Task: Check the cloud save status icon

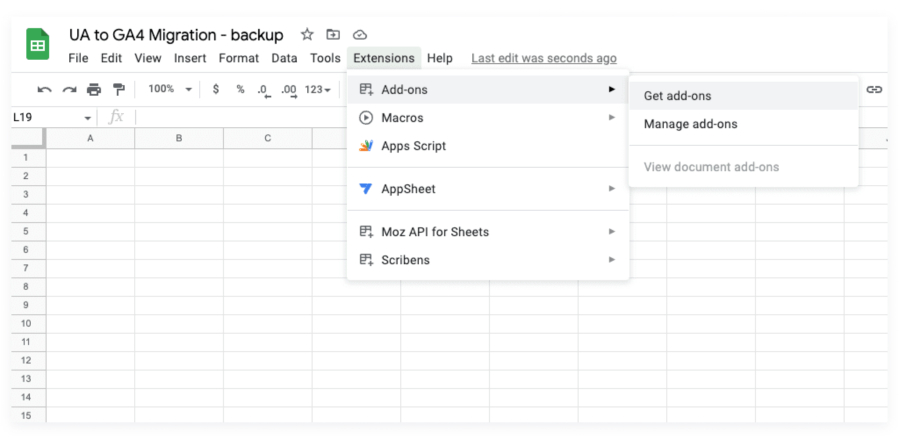Action: pyautogui.click(x=359, y=35)
